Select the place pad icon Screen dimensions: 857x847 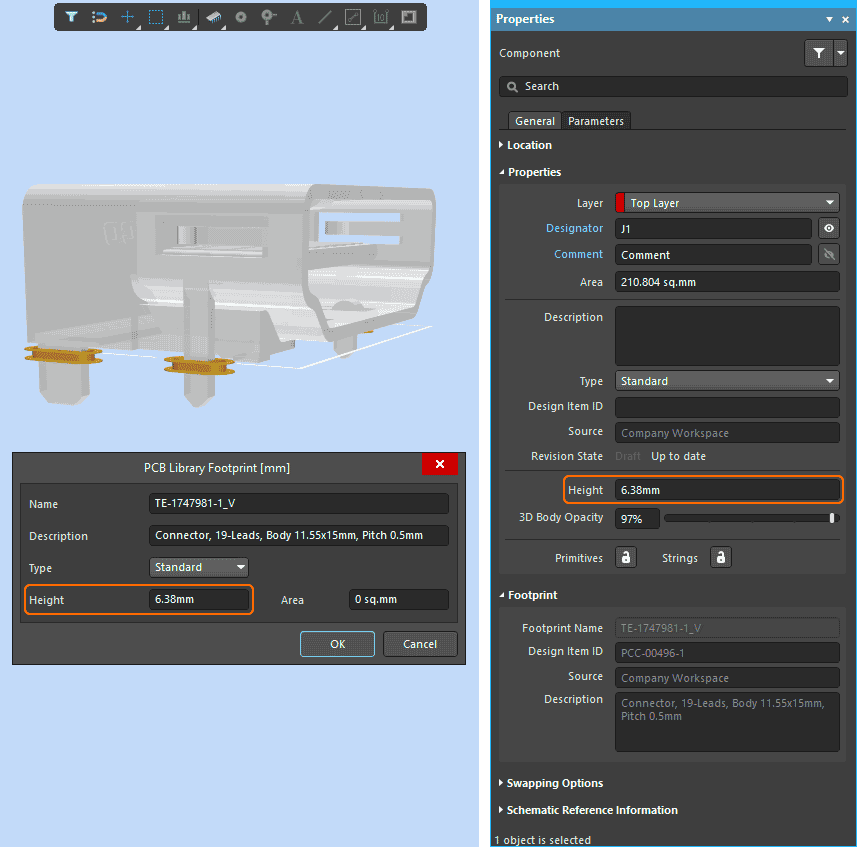point(240,17)
